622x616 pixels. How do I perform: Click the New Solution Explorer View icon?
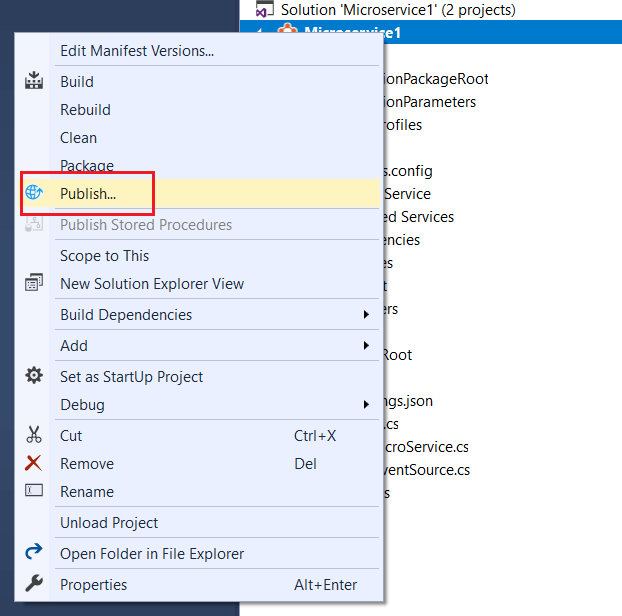pyautogui.click(x=34, y=284)
